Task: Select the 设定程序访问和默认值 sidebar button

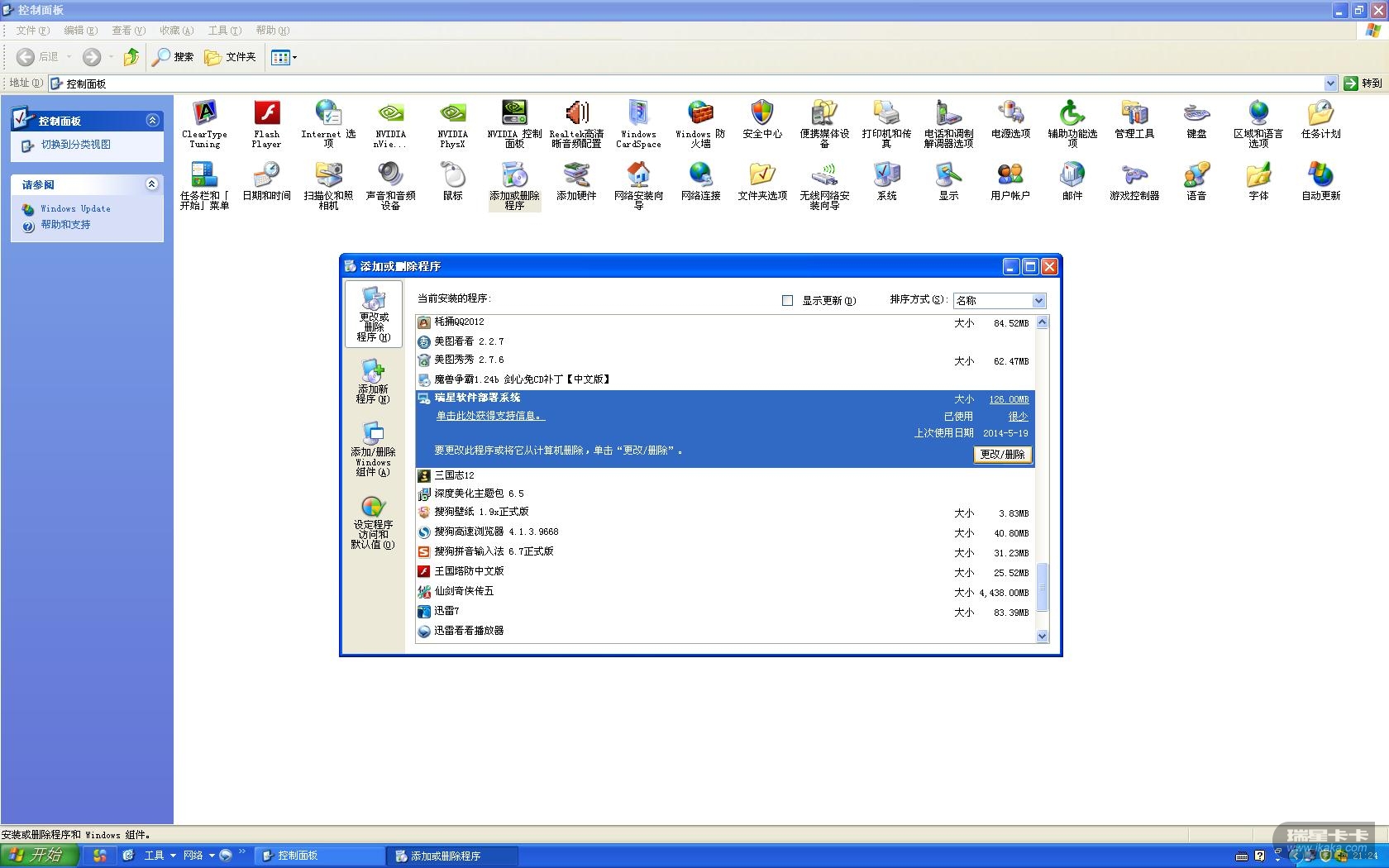Action: [x=373, y=522]
